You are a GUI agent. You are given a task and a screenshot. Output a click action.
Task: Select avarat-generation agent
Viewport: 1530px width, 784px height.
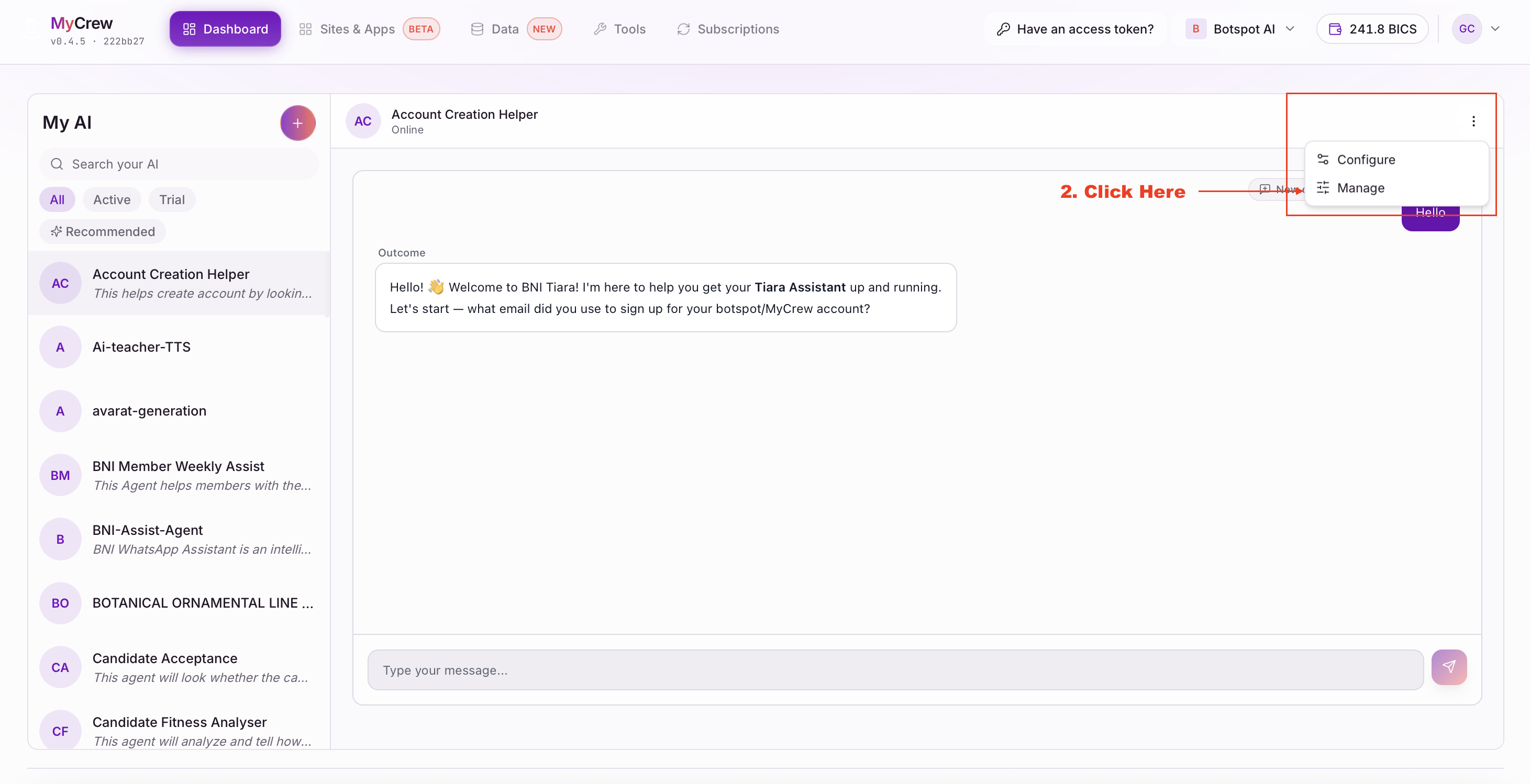[x=180, y=411]
